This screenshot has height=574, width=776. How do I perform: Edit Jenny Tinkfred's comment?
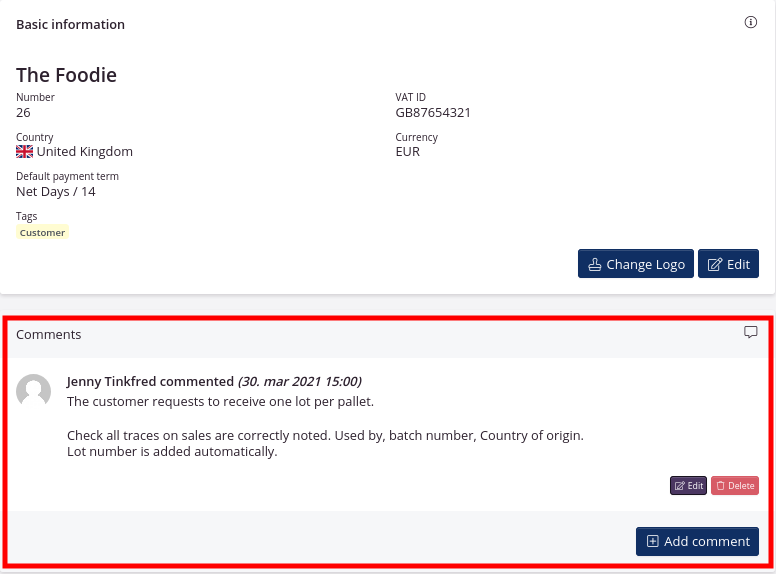click(x=688, y=485)
